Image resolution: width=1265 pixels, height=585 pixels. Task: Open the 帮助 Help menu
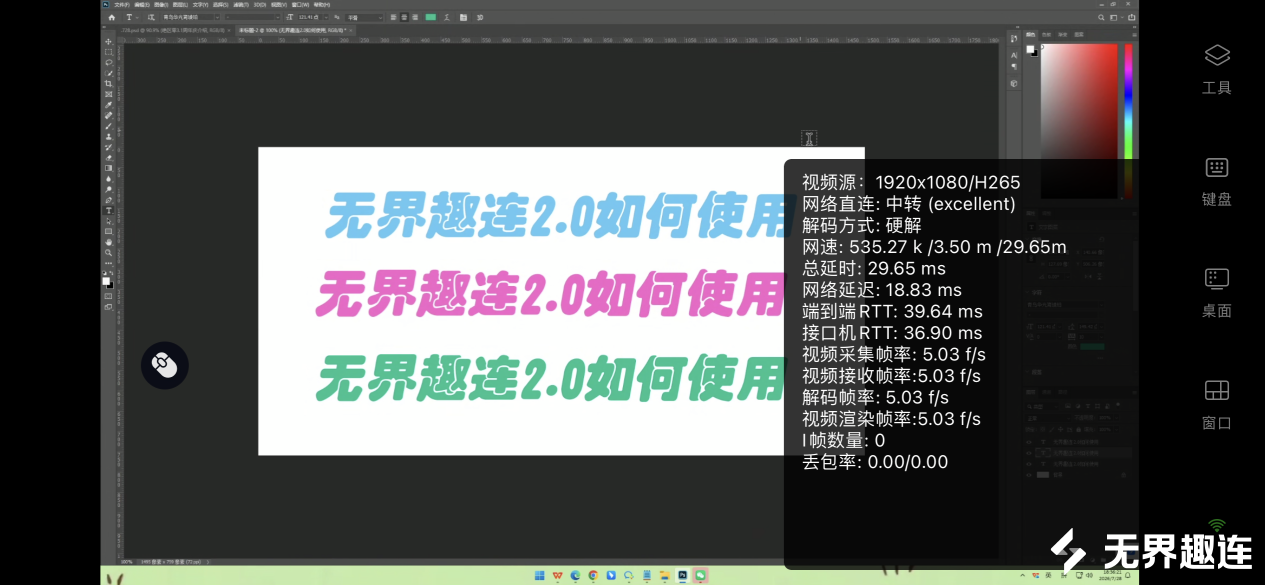pyautogui.click(x=321, y=5)
